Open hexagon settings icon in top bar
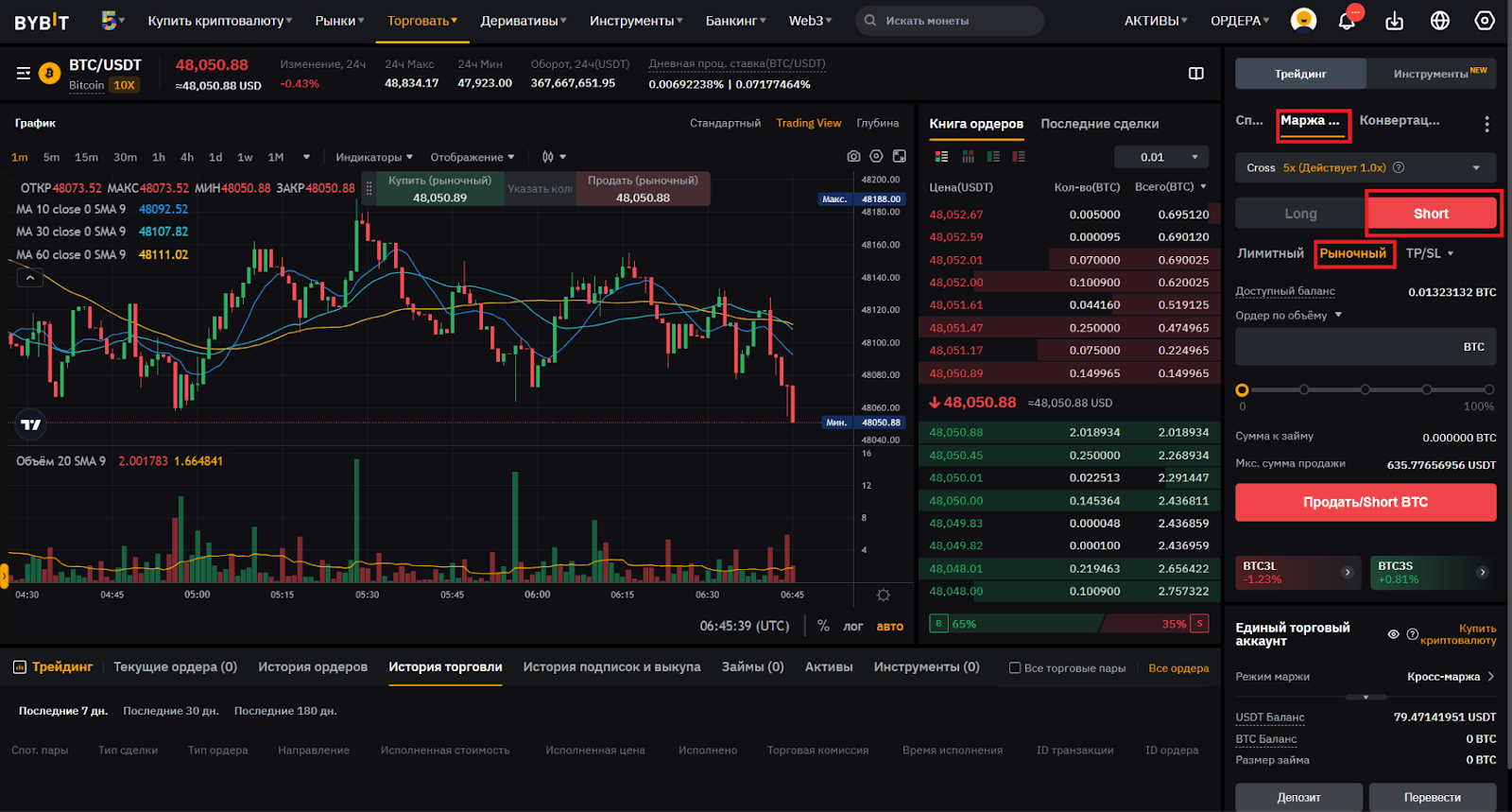1512x812 pixels. click(1485, 21)
